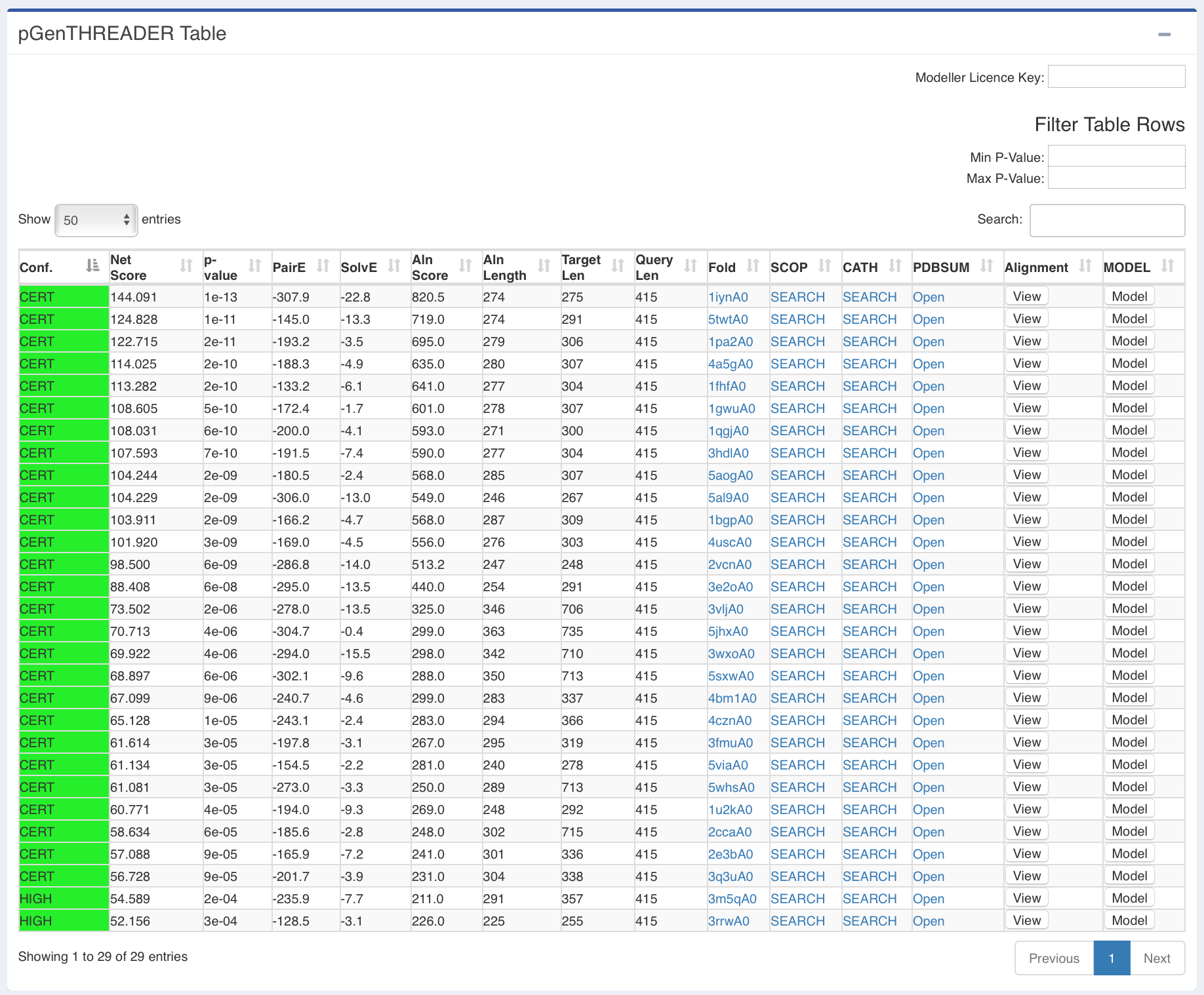Click the Min P-Value input
Image resolution: width=1204 pixels, height=995 pixels.
click(x=1116, y=156)
